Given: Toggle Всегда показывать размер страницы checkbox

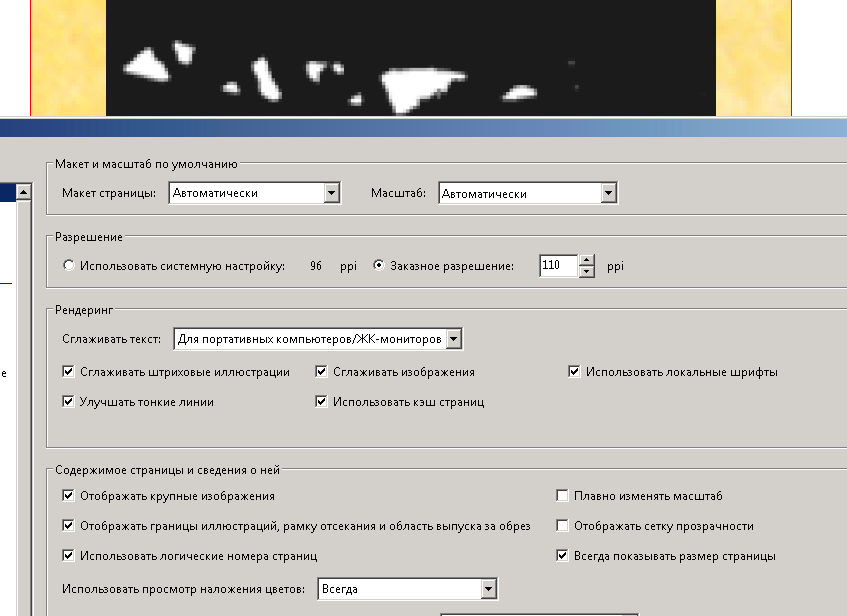Looking at the screenshot, I should point(562,555).
